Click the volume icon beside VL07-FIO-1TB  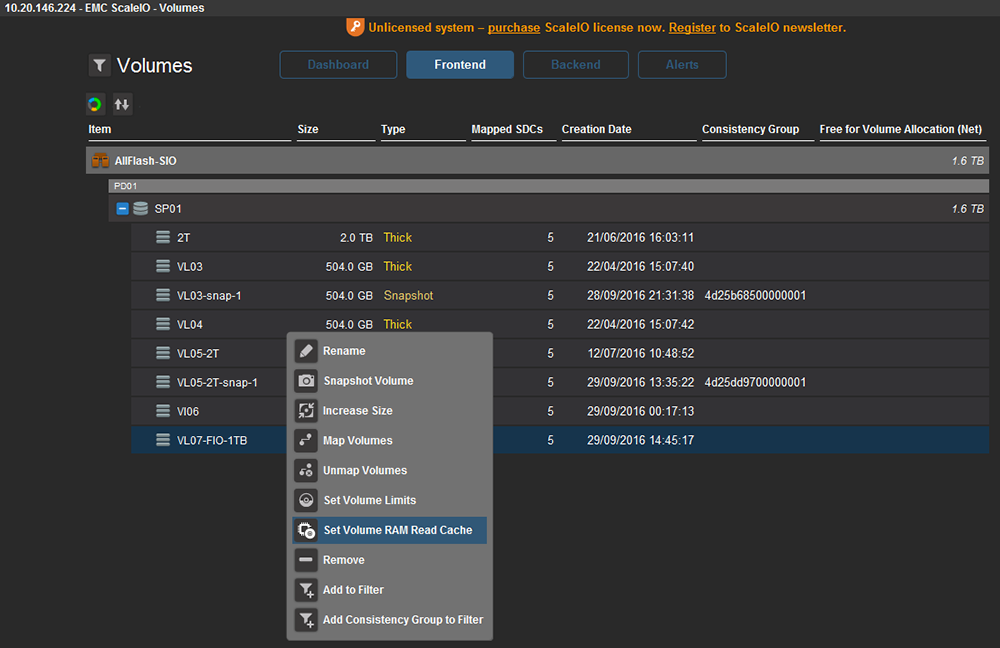pos(163,440)
